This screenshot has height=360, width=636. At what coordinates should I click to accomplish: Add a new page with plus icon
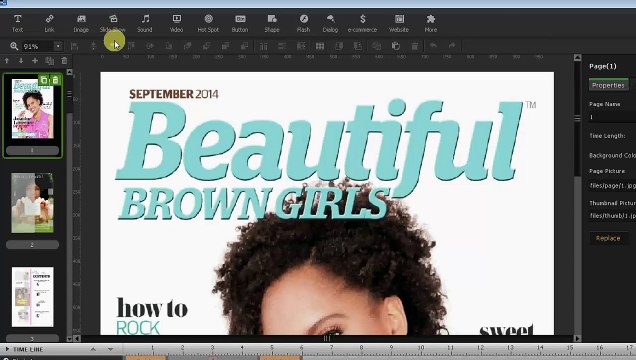[35, 61]
